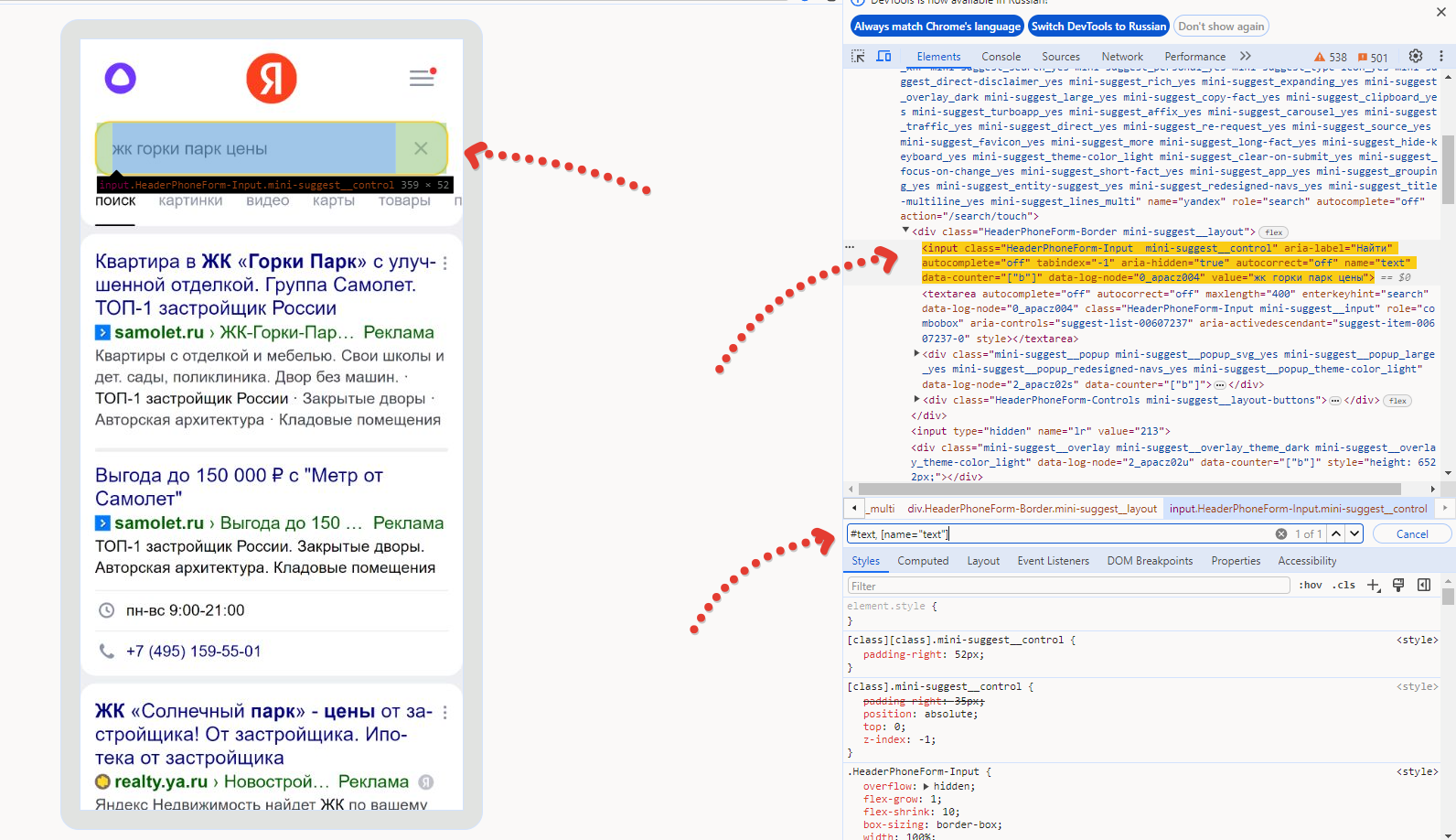The image size is (1456, 840).
Task: Show more DevTools tabs via chevron
Action: tap(1245, 56)
